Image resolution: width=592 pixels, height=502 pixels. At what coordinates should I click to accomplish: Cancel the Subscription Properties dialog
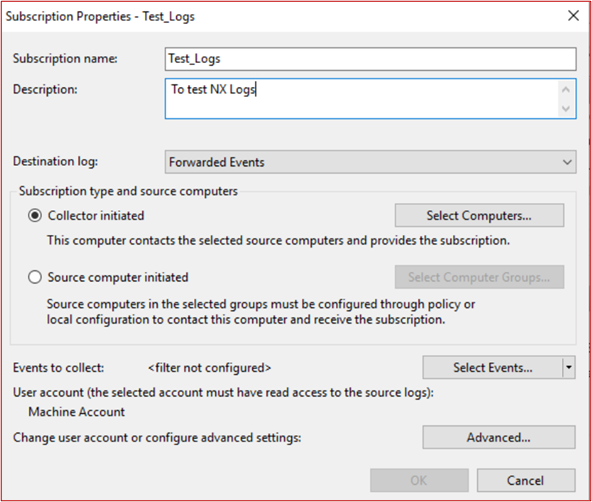(x=526, y=480)
